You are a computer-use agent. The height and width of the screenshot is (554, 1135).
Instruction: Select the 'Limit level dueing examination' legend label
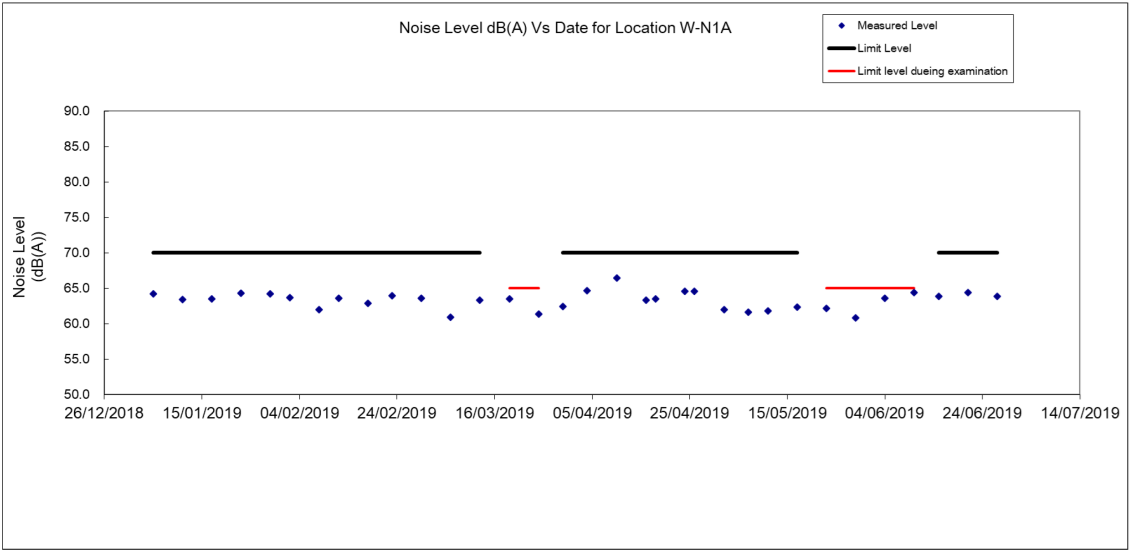tap(932, 71)
